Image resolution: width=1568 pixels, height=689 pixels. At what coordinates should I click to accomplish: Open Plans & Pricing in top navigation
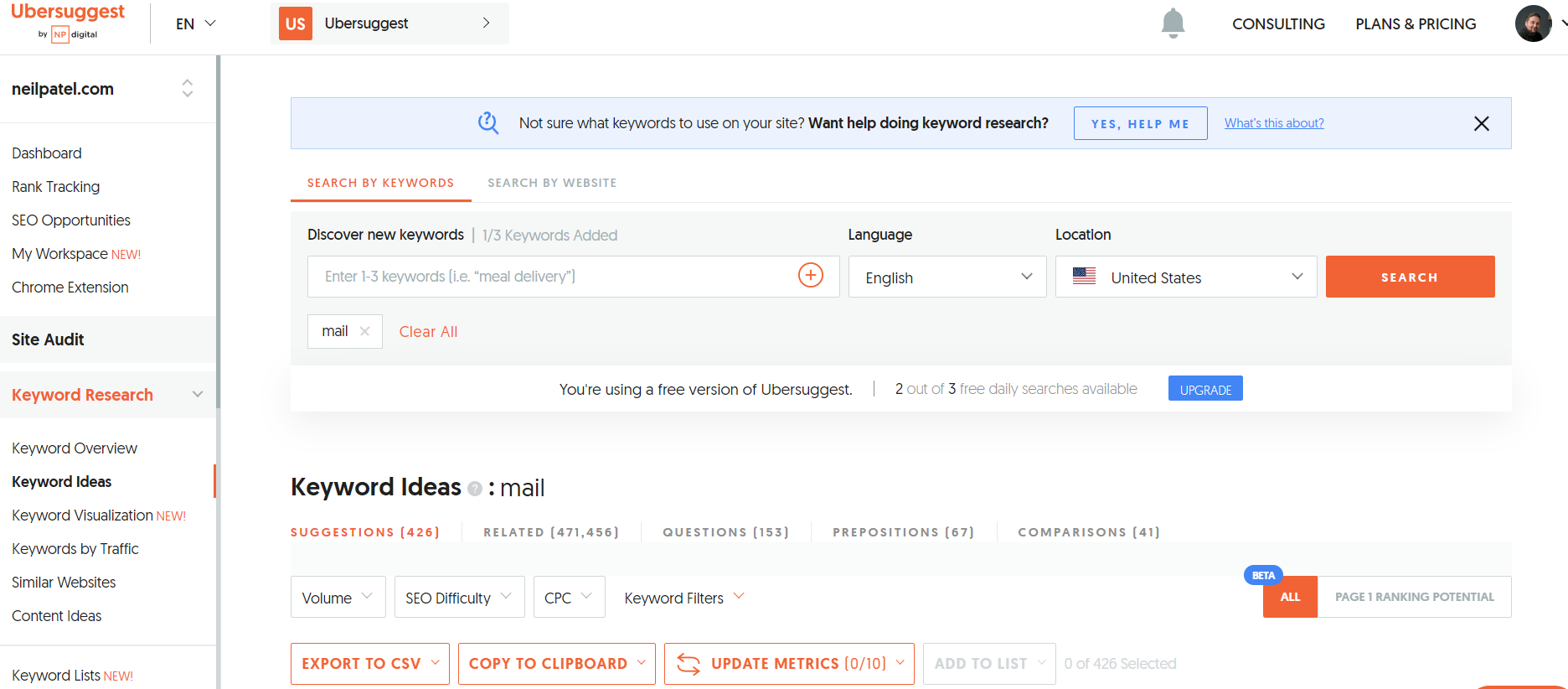click(1416, 23)
